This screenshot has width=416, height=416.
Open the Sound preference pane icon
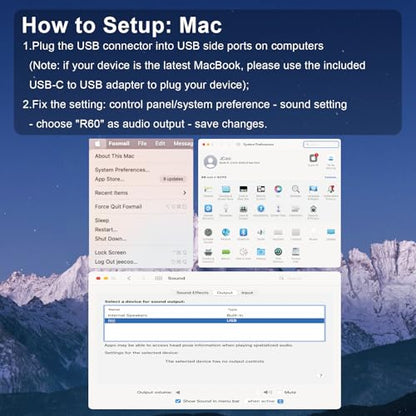click(261, 232)
